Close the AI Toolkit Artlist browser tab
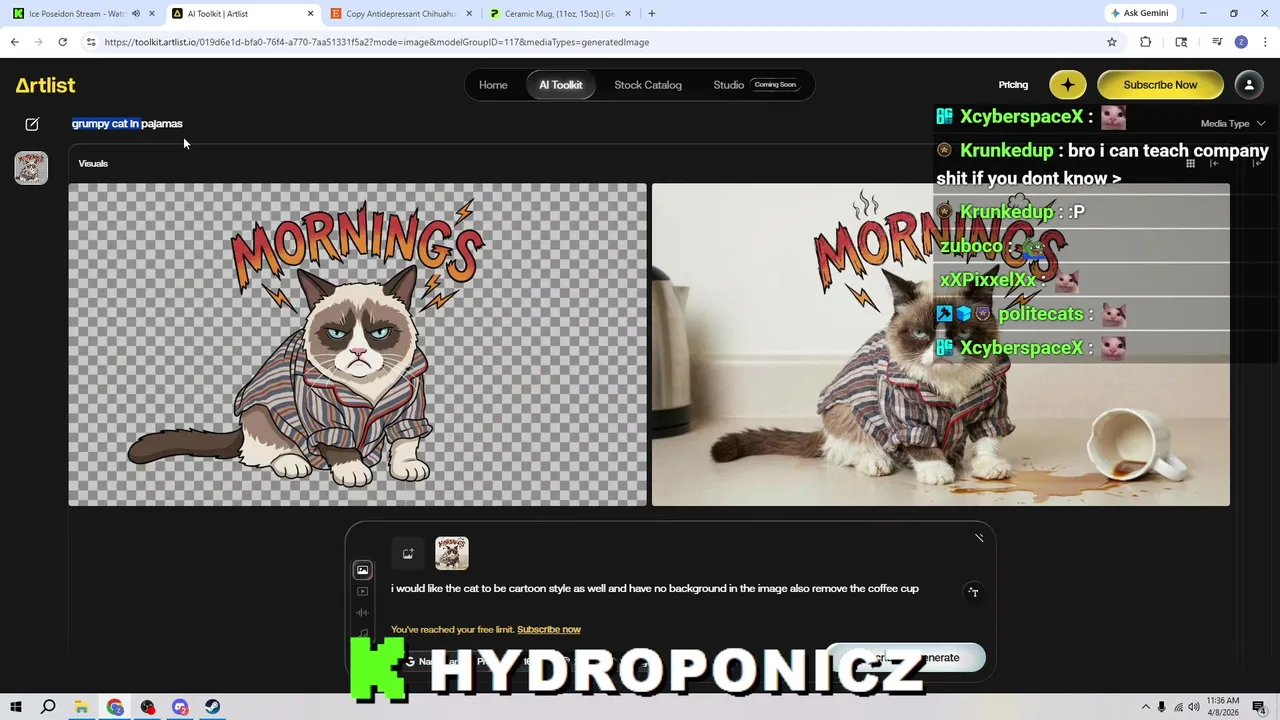Image resolution: width=1280 pixels, height=720 pixels. 310,14
